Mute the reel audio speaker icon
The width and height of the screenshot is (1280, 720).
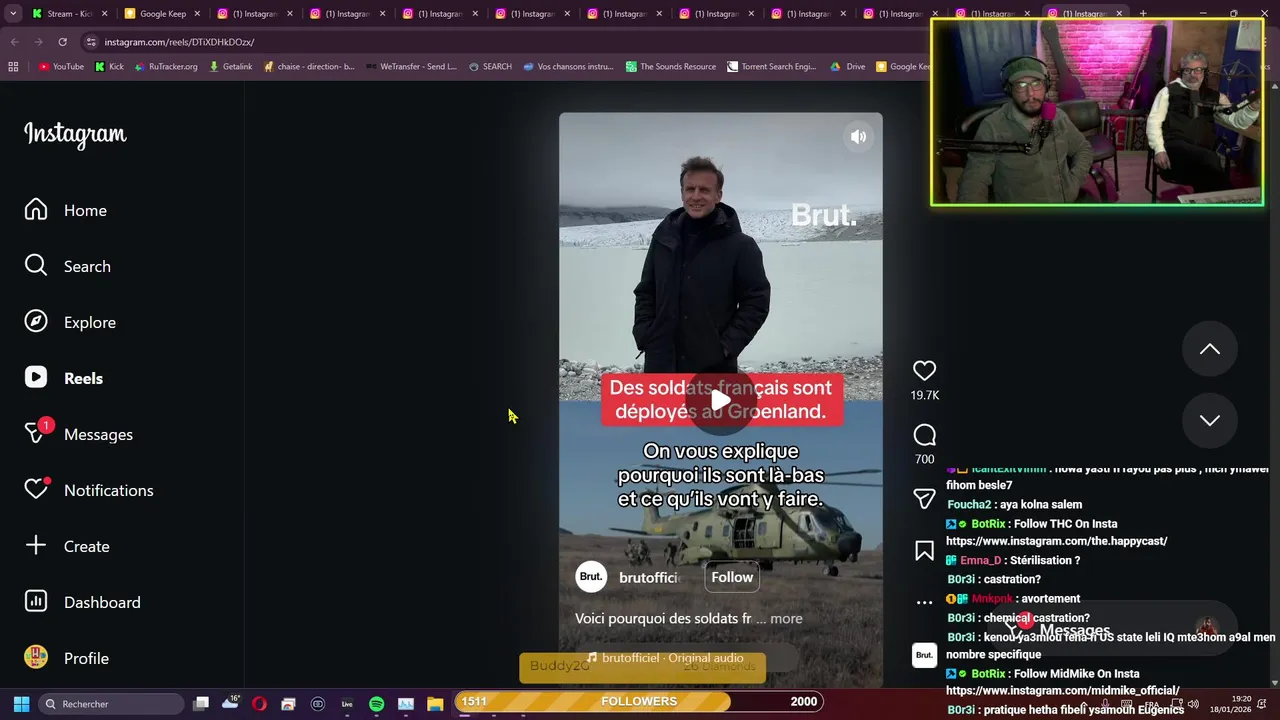click(858, 137)
